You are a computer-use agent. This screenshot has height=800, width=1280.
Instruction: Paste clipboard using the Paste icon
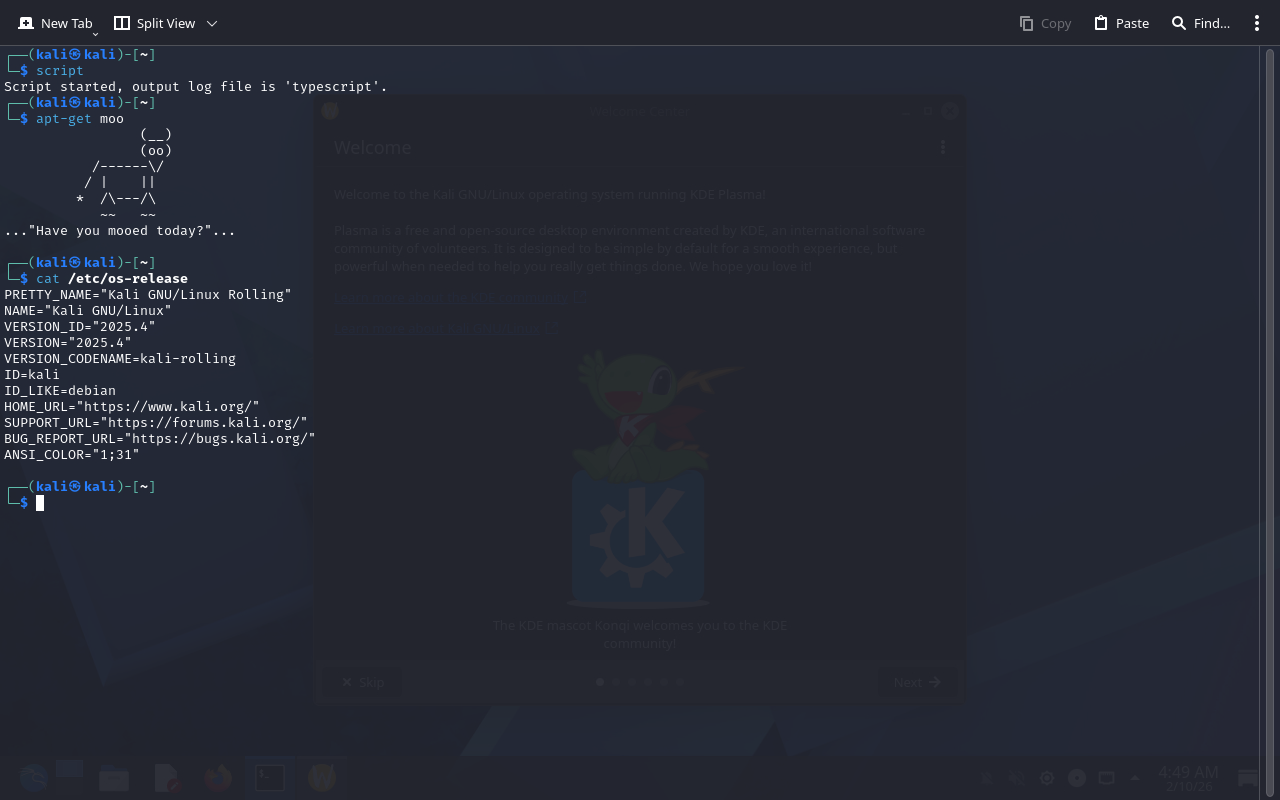[1121, 23]
